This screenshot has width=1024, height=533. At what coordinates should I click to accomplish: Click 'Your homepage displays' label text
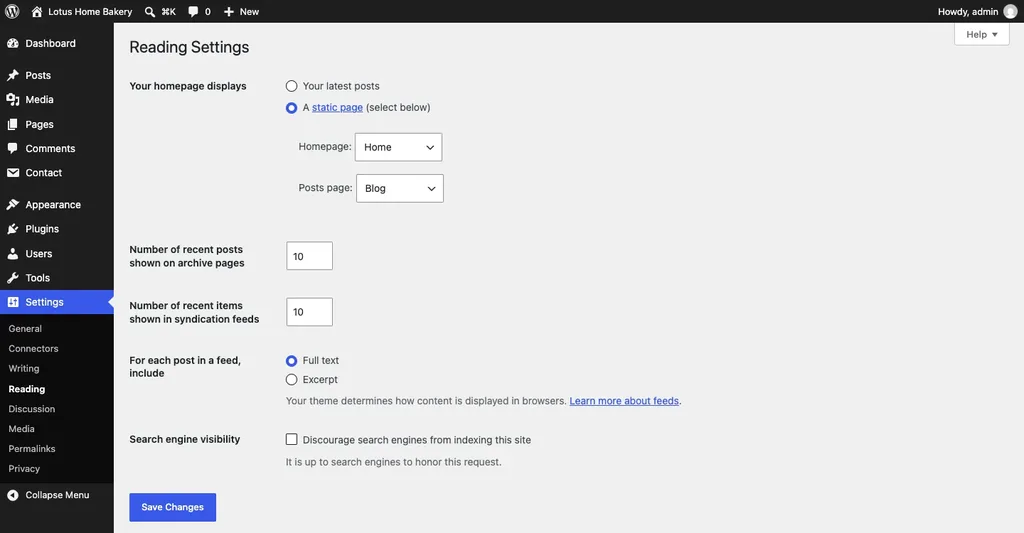pyautogui.click(x=187, y=86)
